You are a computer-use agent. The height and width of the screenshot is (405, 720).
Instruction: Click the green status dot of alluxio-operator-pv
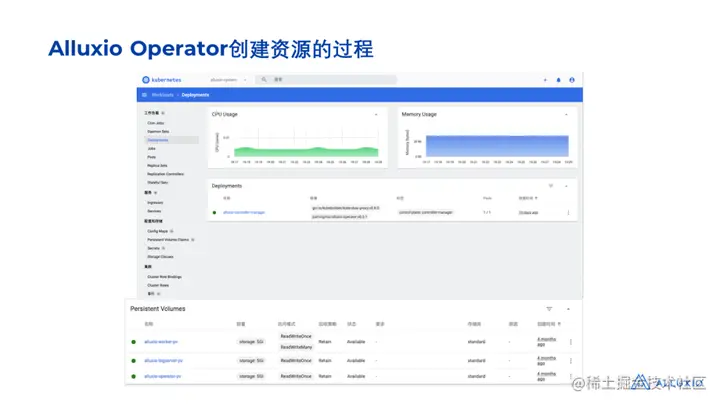click(x=134, y=376)
